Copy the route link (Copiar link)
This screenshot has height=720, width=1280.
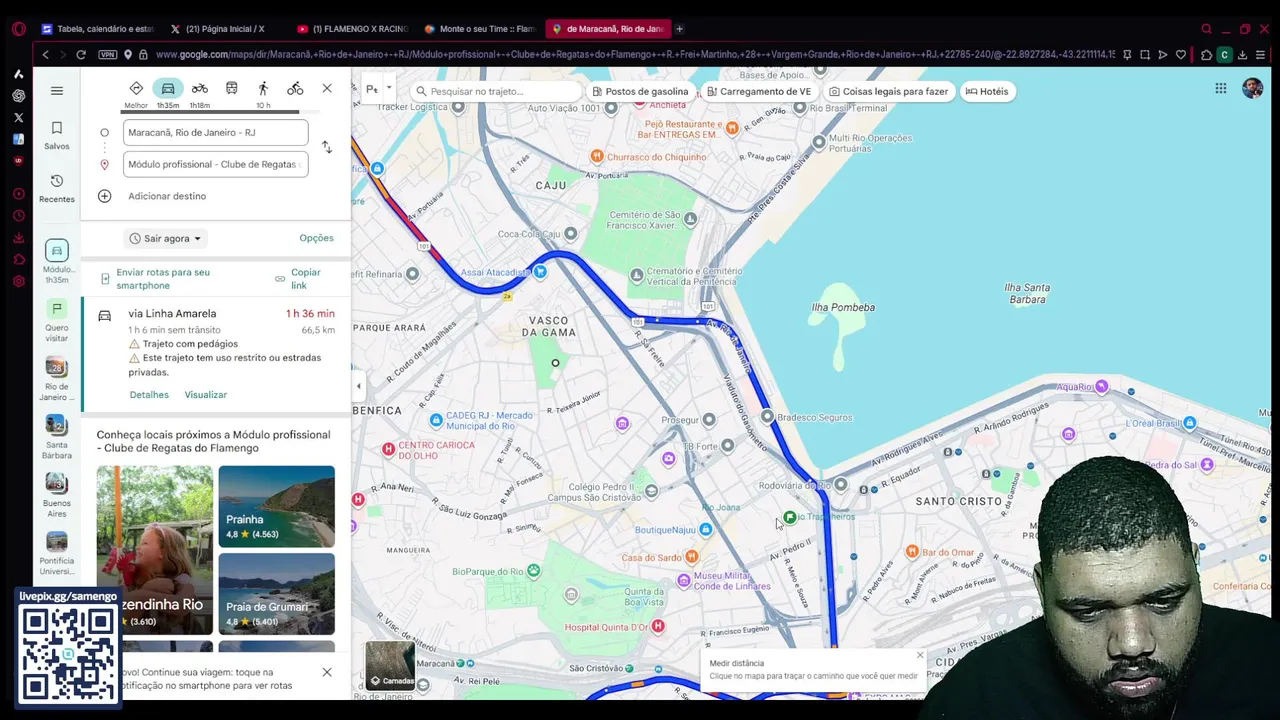click(305, 279)
